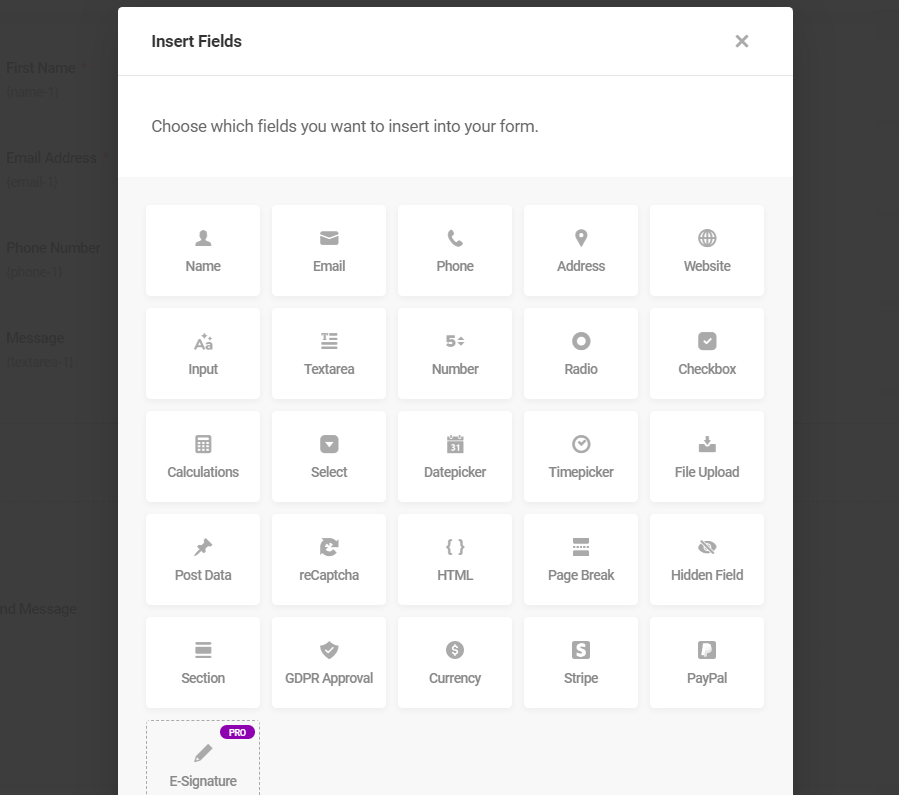
Task: Add the File Upload field
Action: [707, 456]
